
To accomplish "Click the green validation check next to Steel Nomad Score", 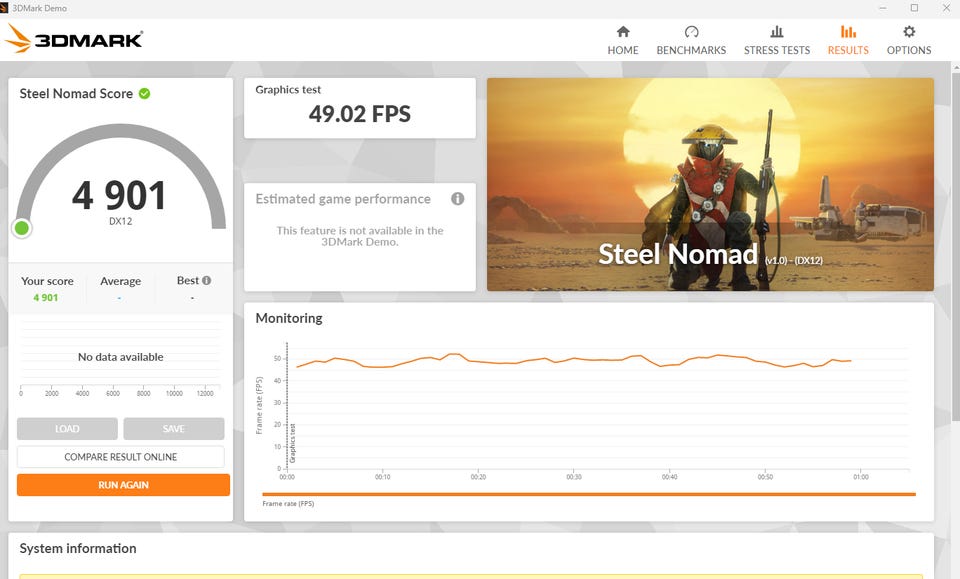I will tap(144, 94).
